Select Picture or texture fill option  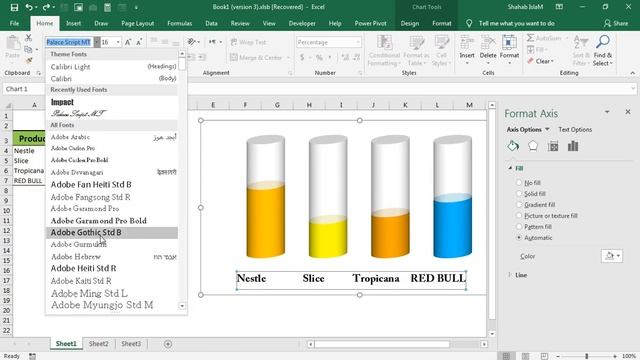(x=519, y=216)
